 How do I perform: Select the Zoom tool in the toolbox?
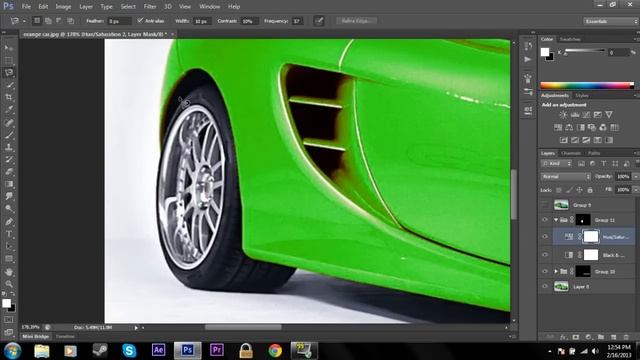(9, 284)
